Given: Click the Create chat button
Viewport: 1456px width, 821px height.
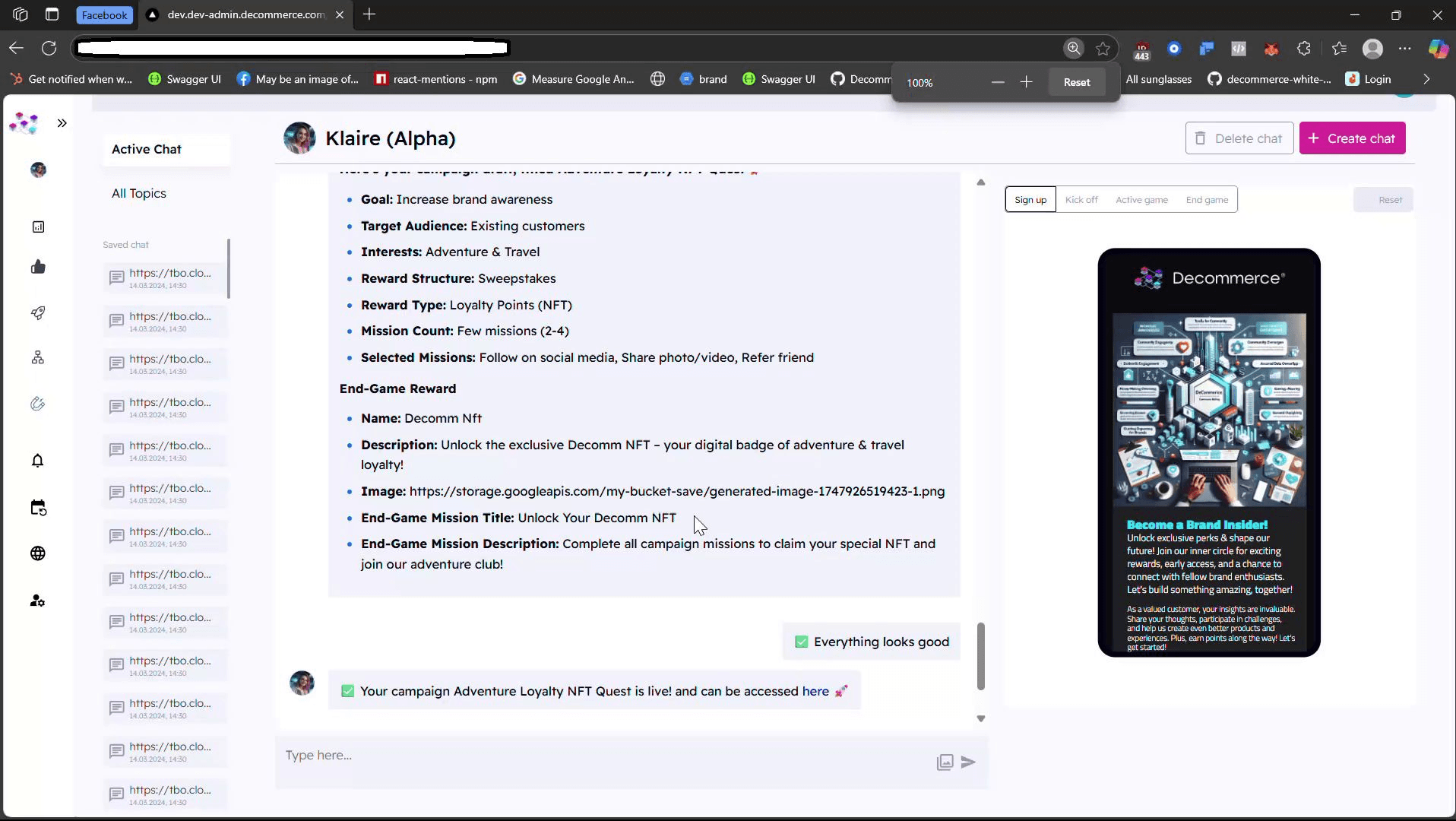Looking at the screenshot, I should [x=1353, y=138].
